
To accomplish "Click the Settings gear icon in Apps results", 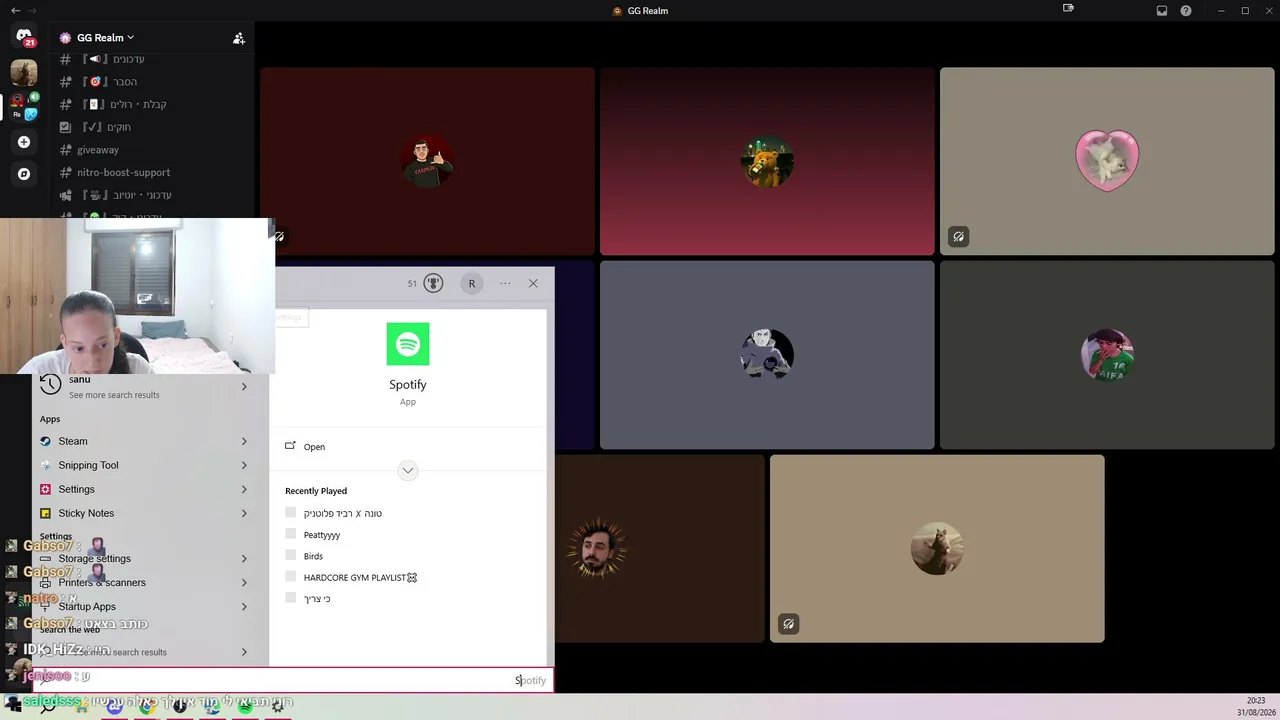I will tap(46, 489).
